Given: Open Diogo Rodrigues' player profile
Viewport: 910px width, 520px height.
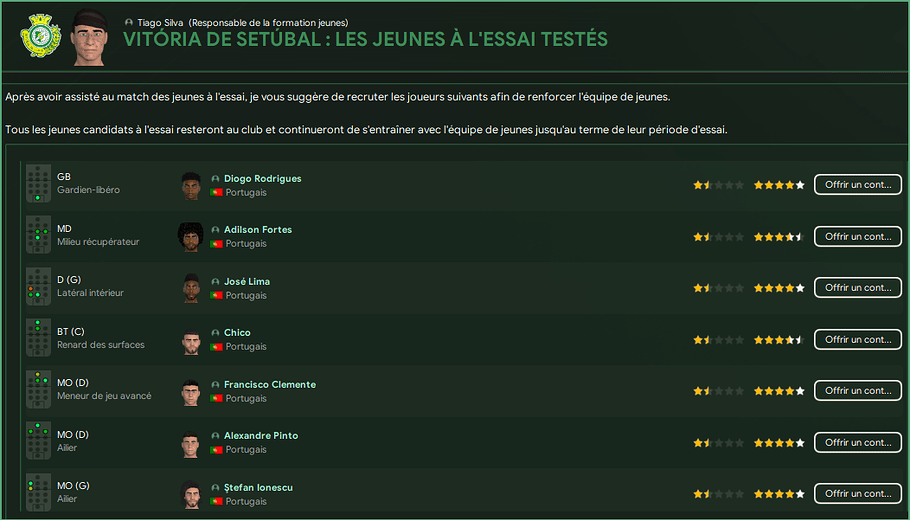Looking at the screenshot, I should (262, 178).
